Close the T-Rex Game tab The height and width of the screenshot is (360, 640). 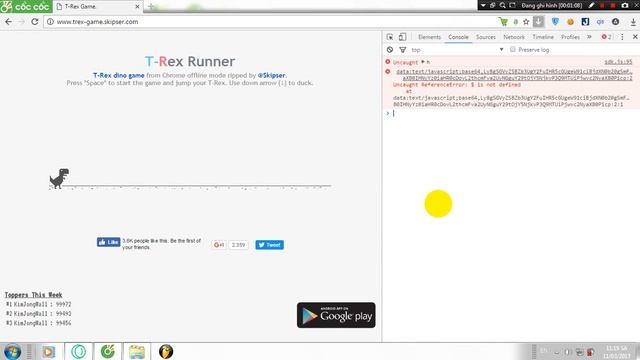coord(138,7)
